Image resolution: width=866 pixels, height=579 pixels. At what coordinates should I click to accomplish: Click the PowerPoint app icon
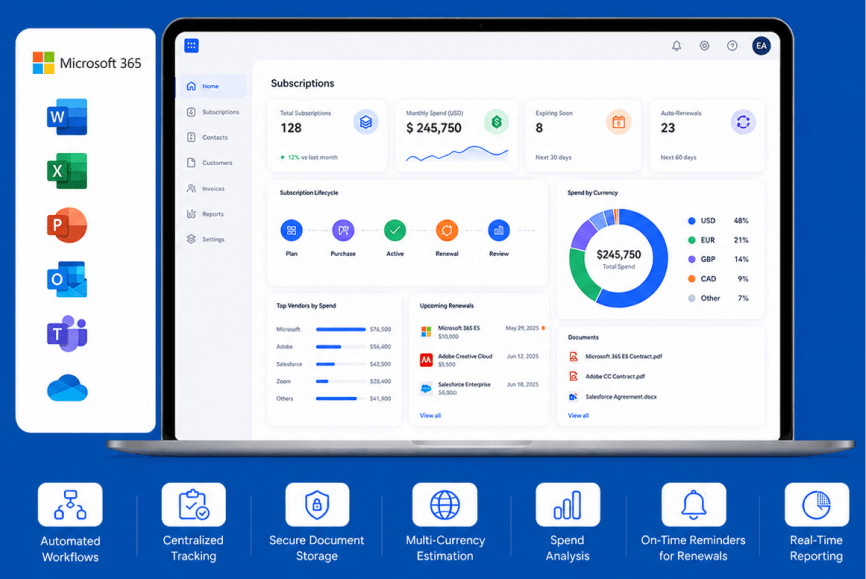coord(67,225)
